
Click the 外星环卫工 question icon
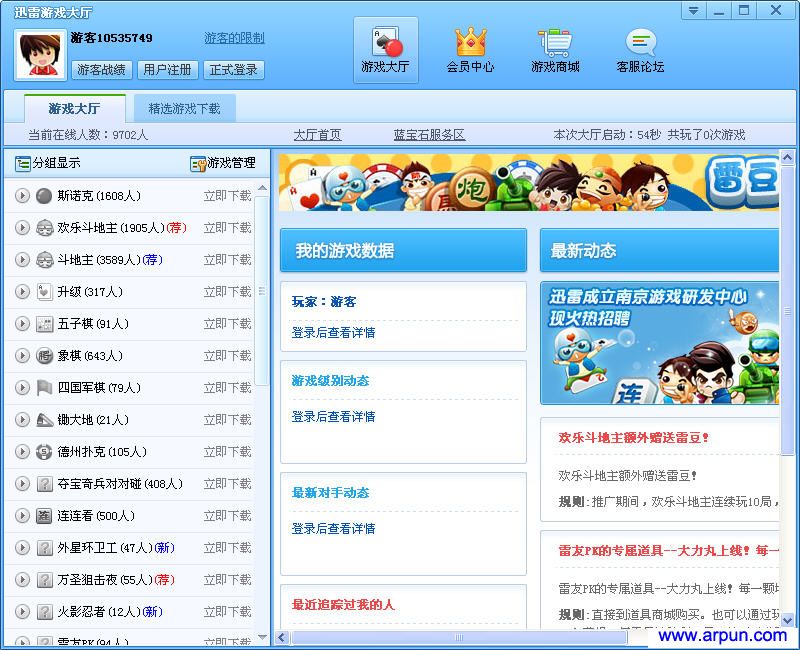[44, 548]
